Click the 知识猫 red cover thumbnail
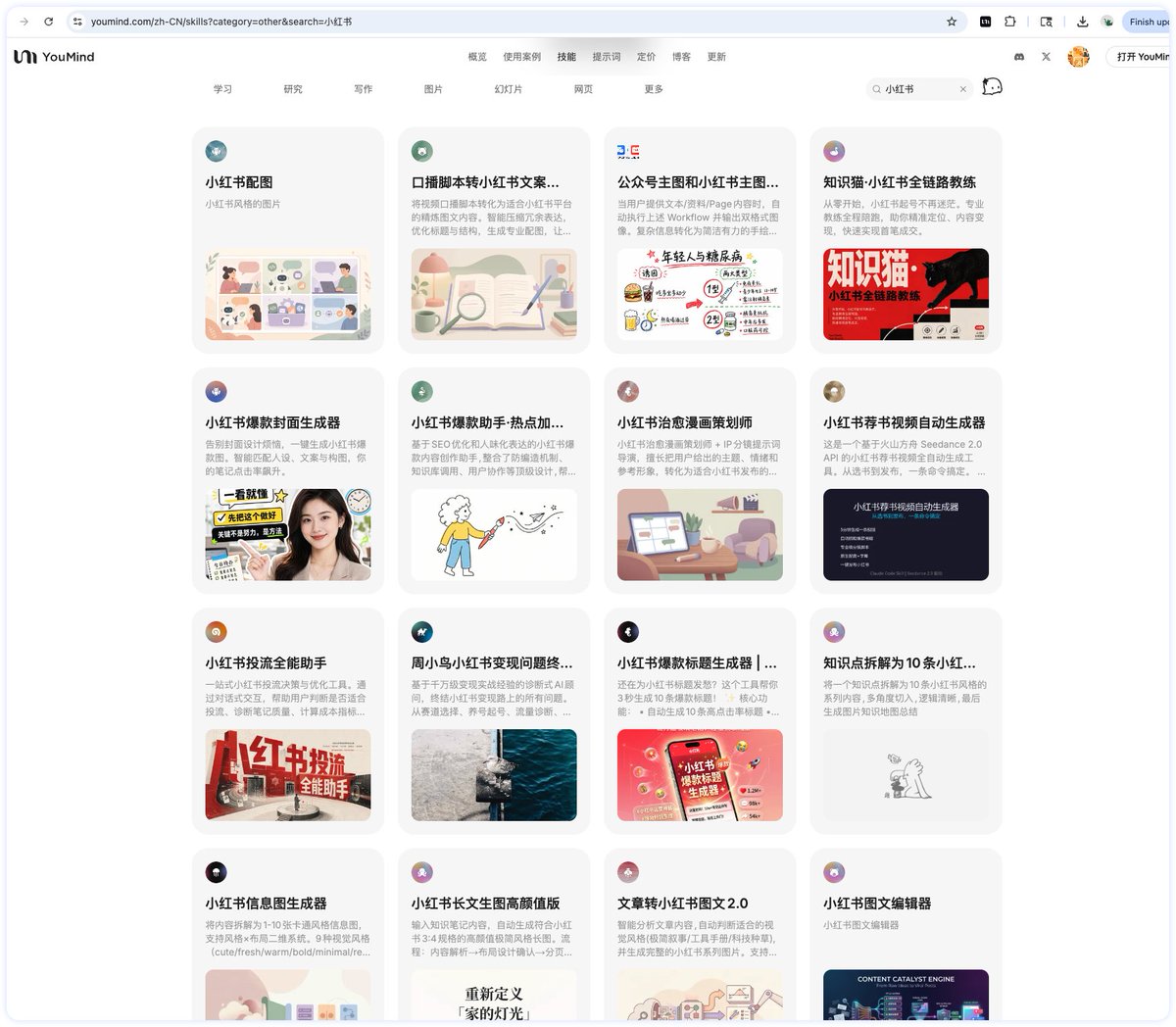Image resolution: width=1176 pixels, height=1027 pixels. (906, 294)
